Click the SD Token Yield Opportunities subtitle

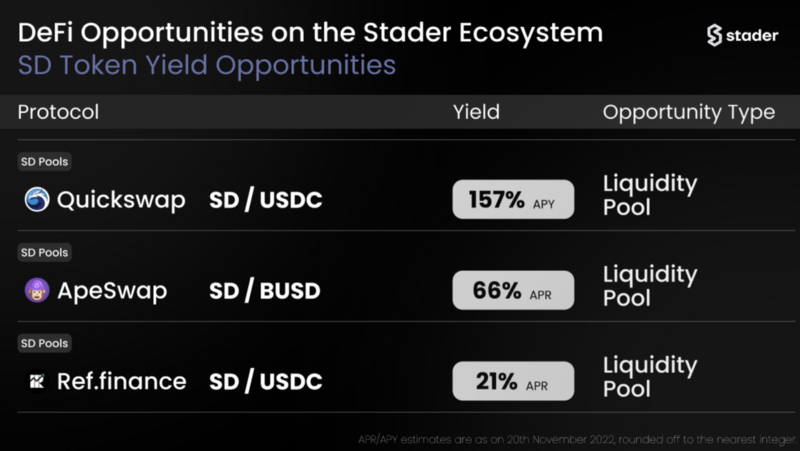click(207, 66)
